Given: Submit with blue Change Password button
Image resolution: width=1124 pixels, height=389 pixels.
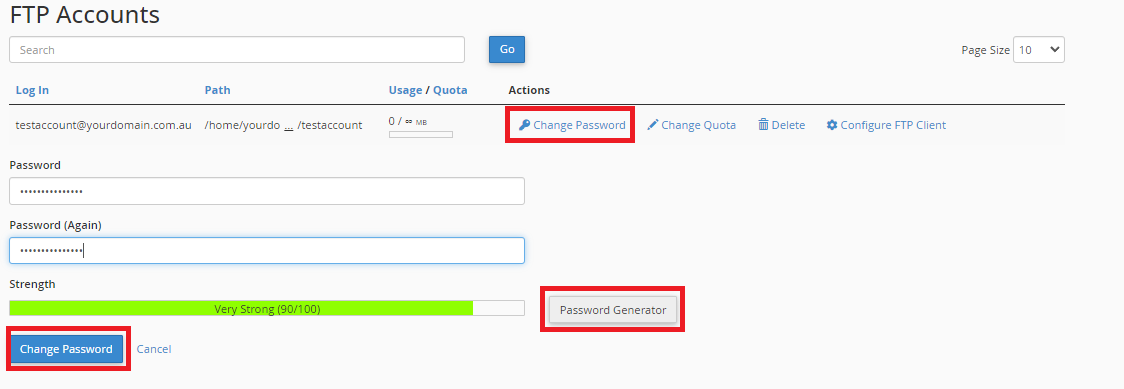Looking at the screenshot, I should click(66, 349).
